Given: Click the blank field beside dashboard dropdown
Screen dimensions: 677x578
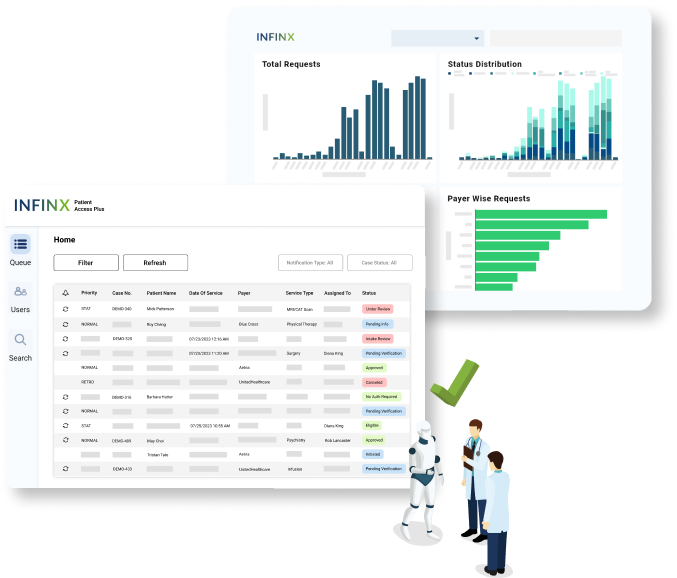Looking at the screenshot, I should tap(556, 38).
